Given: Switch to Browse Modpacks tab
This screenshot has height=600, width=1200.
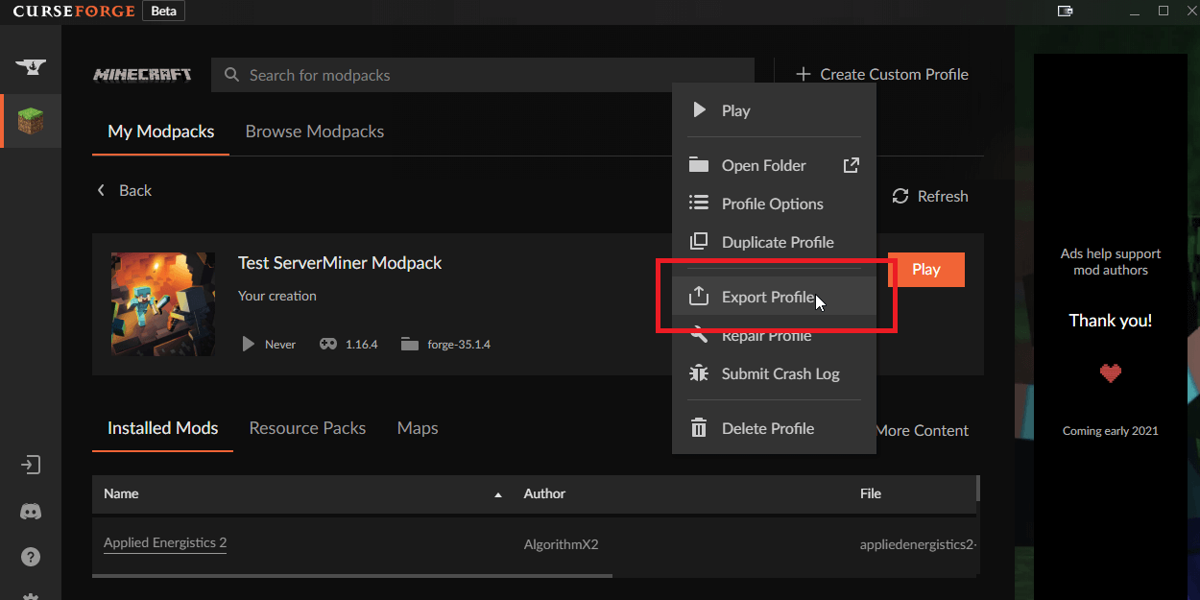Looking at the screenshot, I should click(x=315, y=131).
